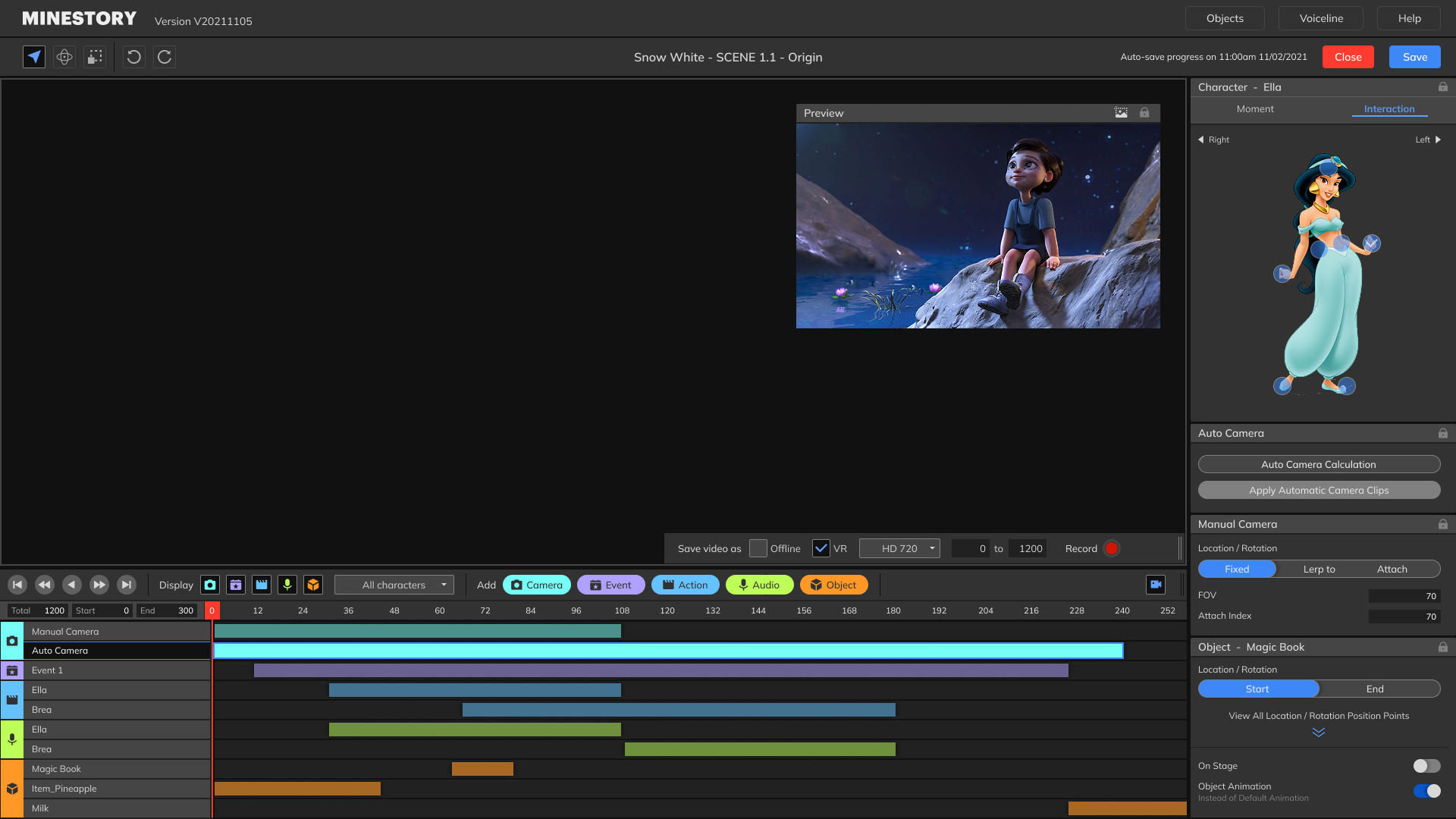Screen dimensions: 1456x819
Task: Add an Object track
Action: [x=834, y=585]
